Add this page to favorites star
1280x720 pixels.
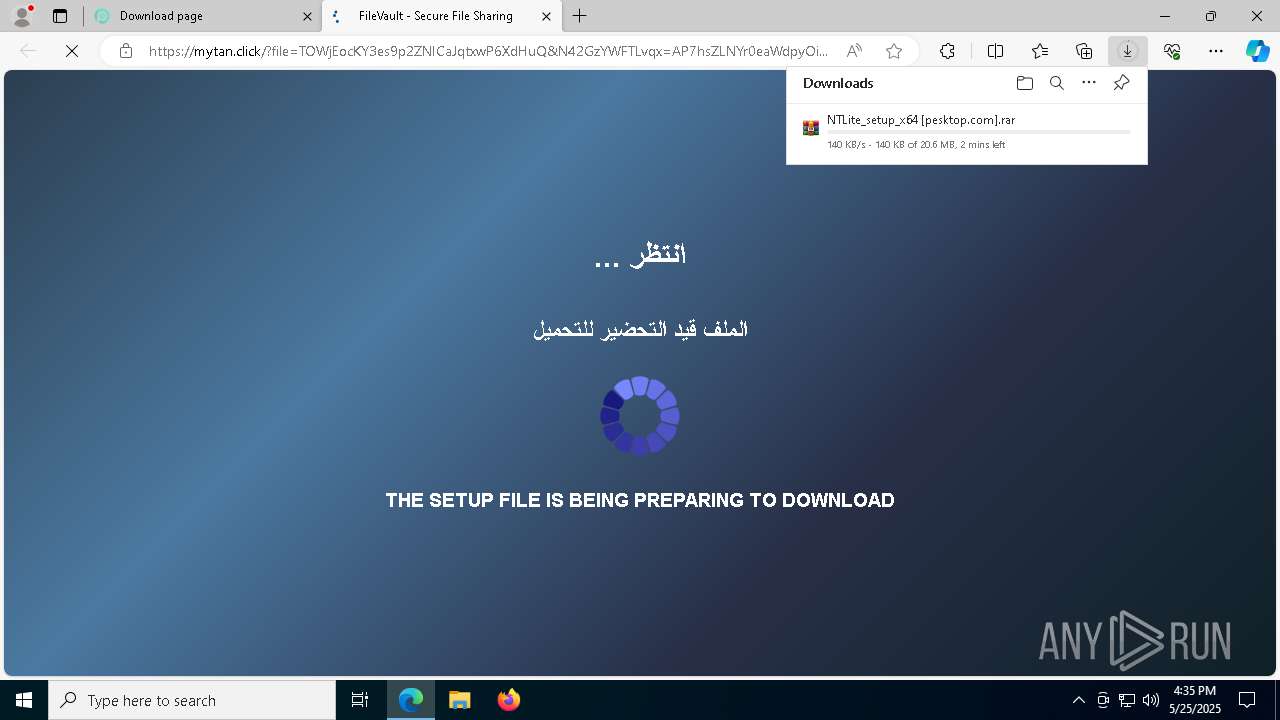[894, 51]
